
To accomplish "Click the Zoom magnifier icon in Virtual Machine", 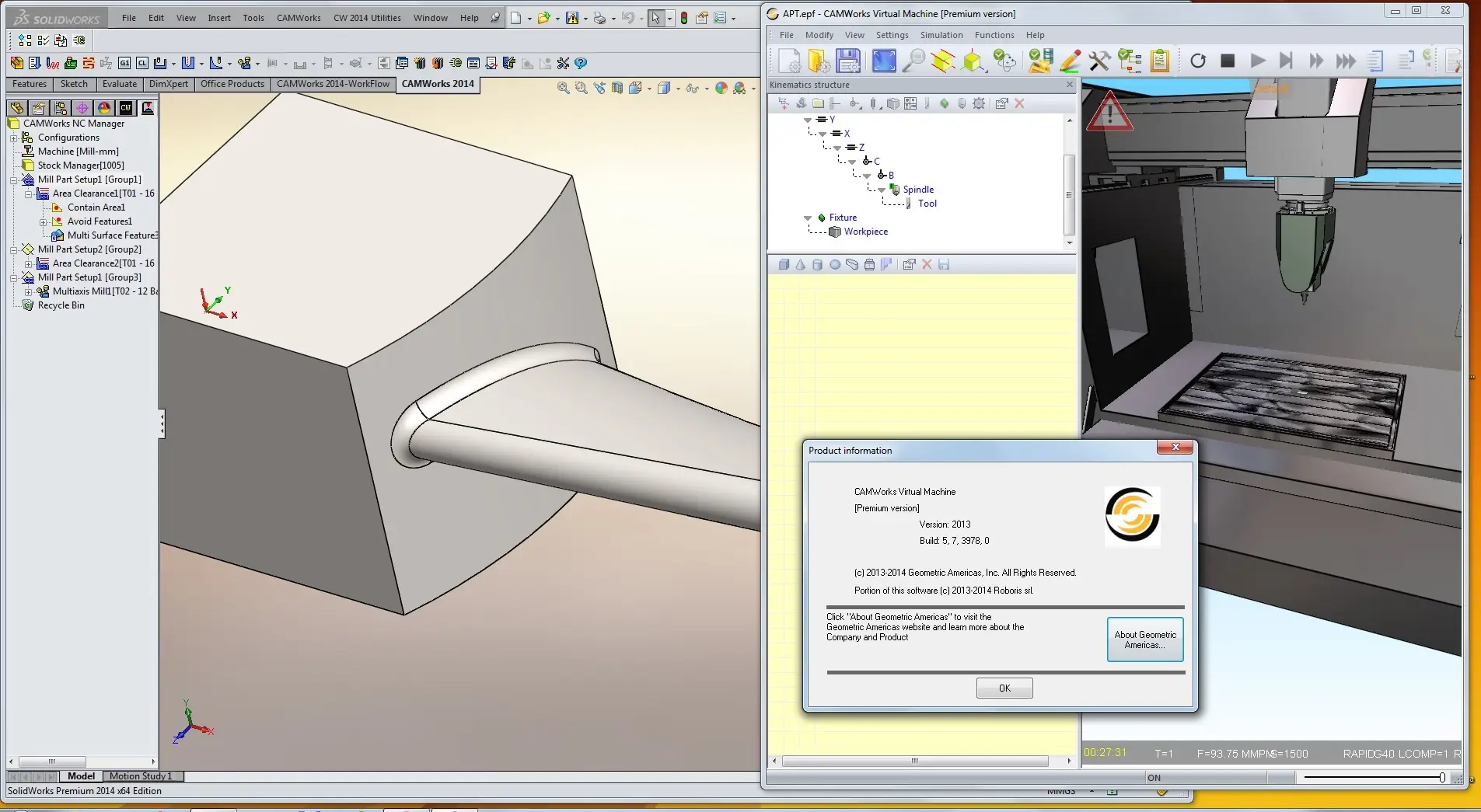I will (913, 61).
